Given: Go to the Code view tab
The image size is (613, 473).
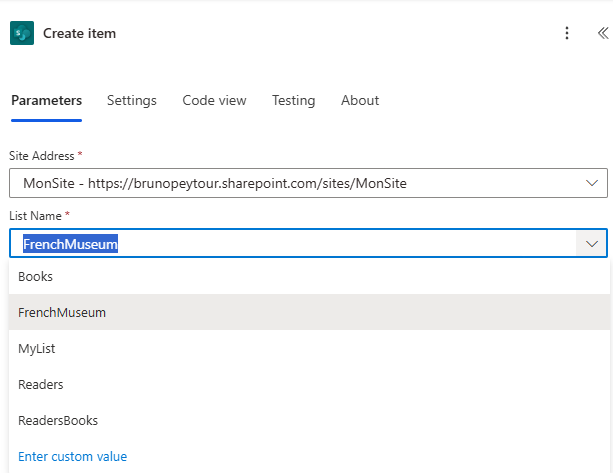Looking at the screenshot, I should click(214, 100).
